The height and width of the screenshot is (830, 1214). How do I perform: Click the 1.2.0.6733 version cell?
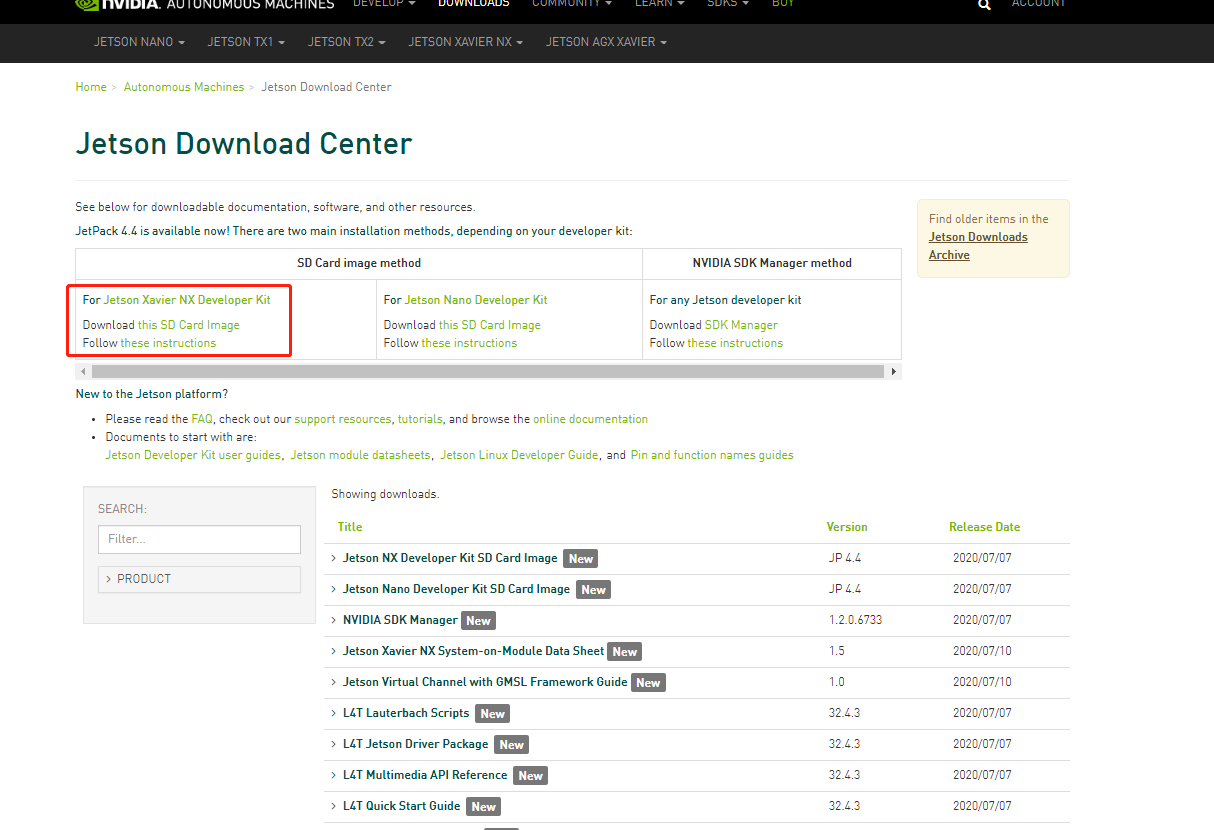(855, 620)
